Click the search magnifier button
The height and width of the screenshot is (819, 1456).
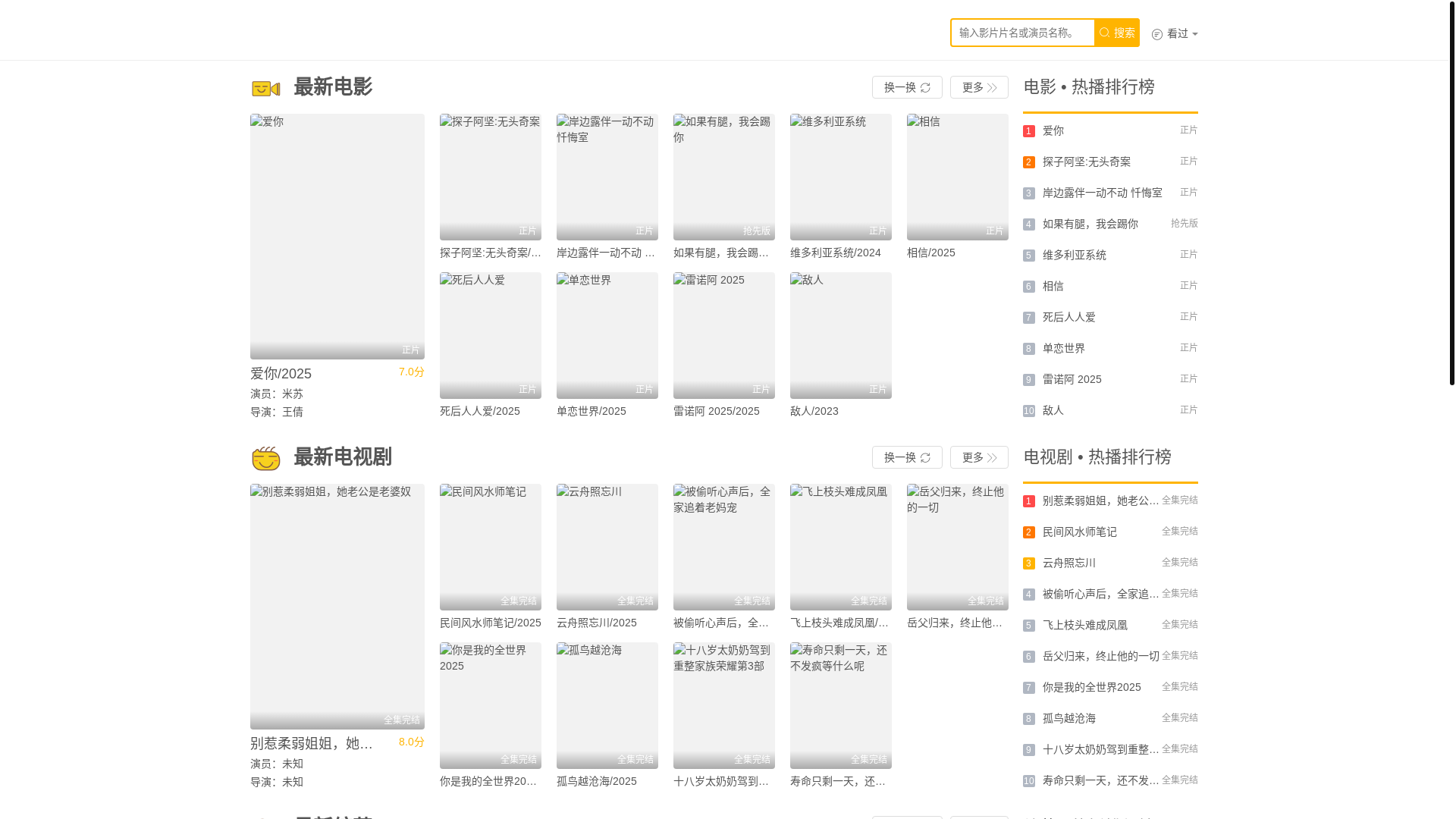pos(1116,33)
